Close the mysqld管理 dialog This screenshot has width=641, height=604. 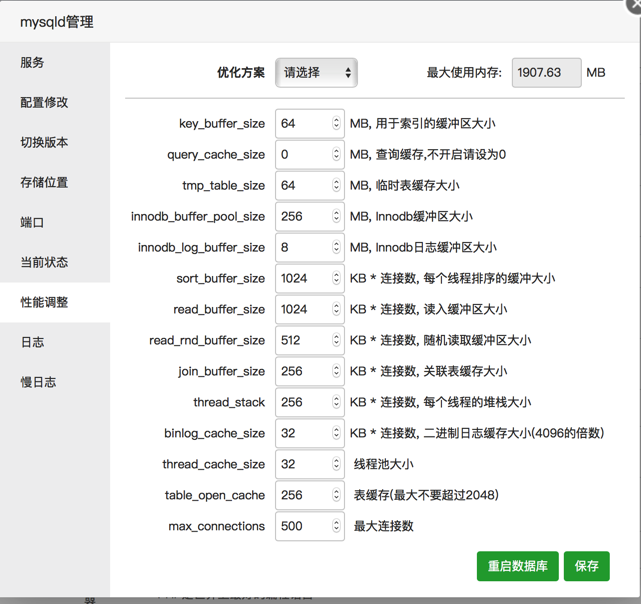pyautogui.click(x=634, y=6)
